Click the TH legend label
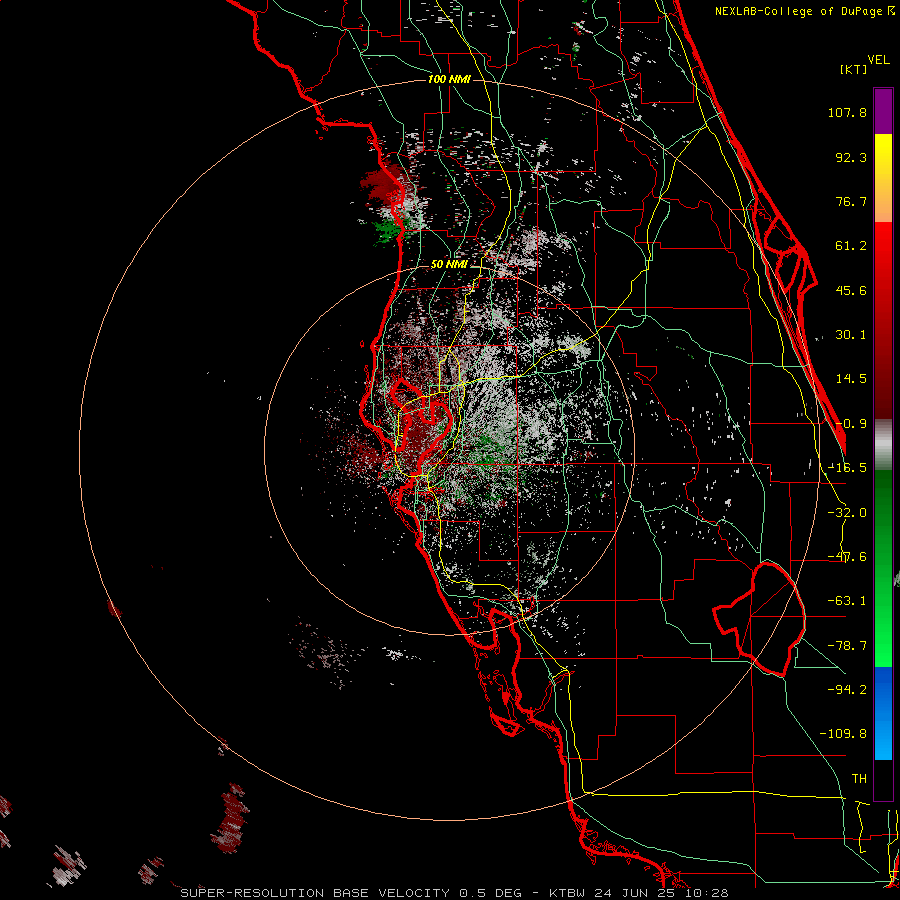900x900 pixels. point(859,778)
